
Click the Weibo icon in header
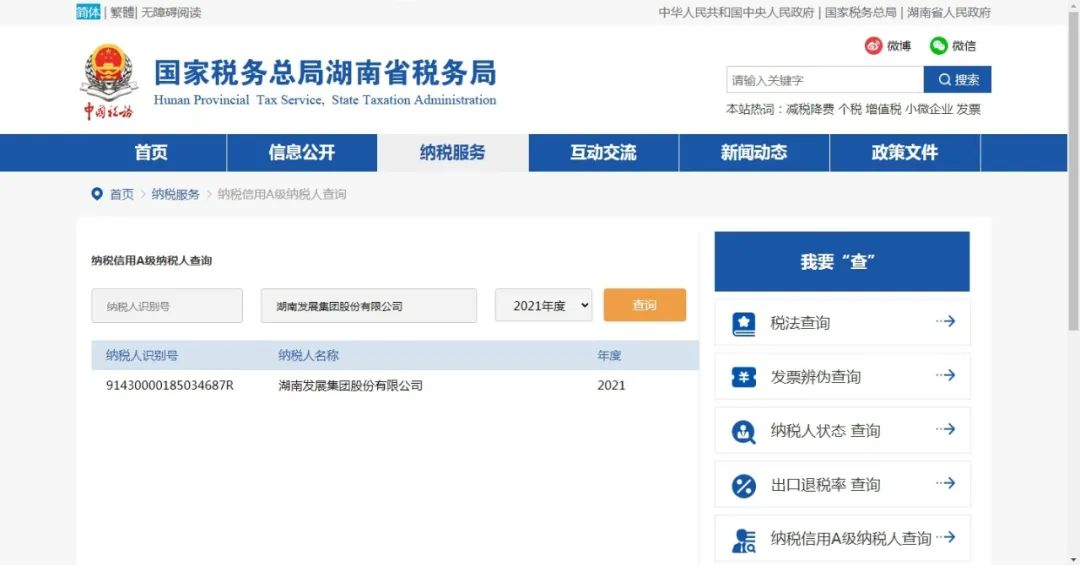tap(873, 46)
